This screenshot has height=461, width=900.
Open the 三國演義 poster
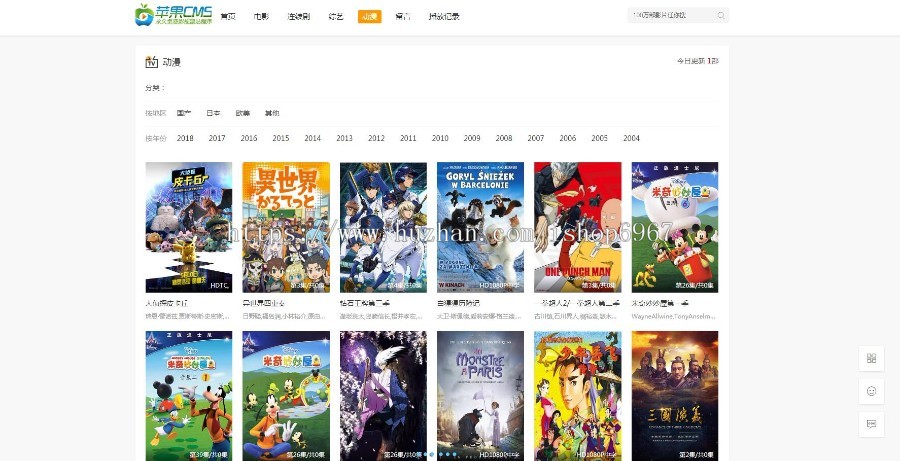[675, 396]
